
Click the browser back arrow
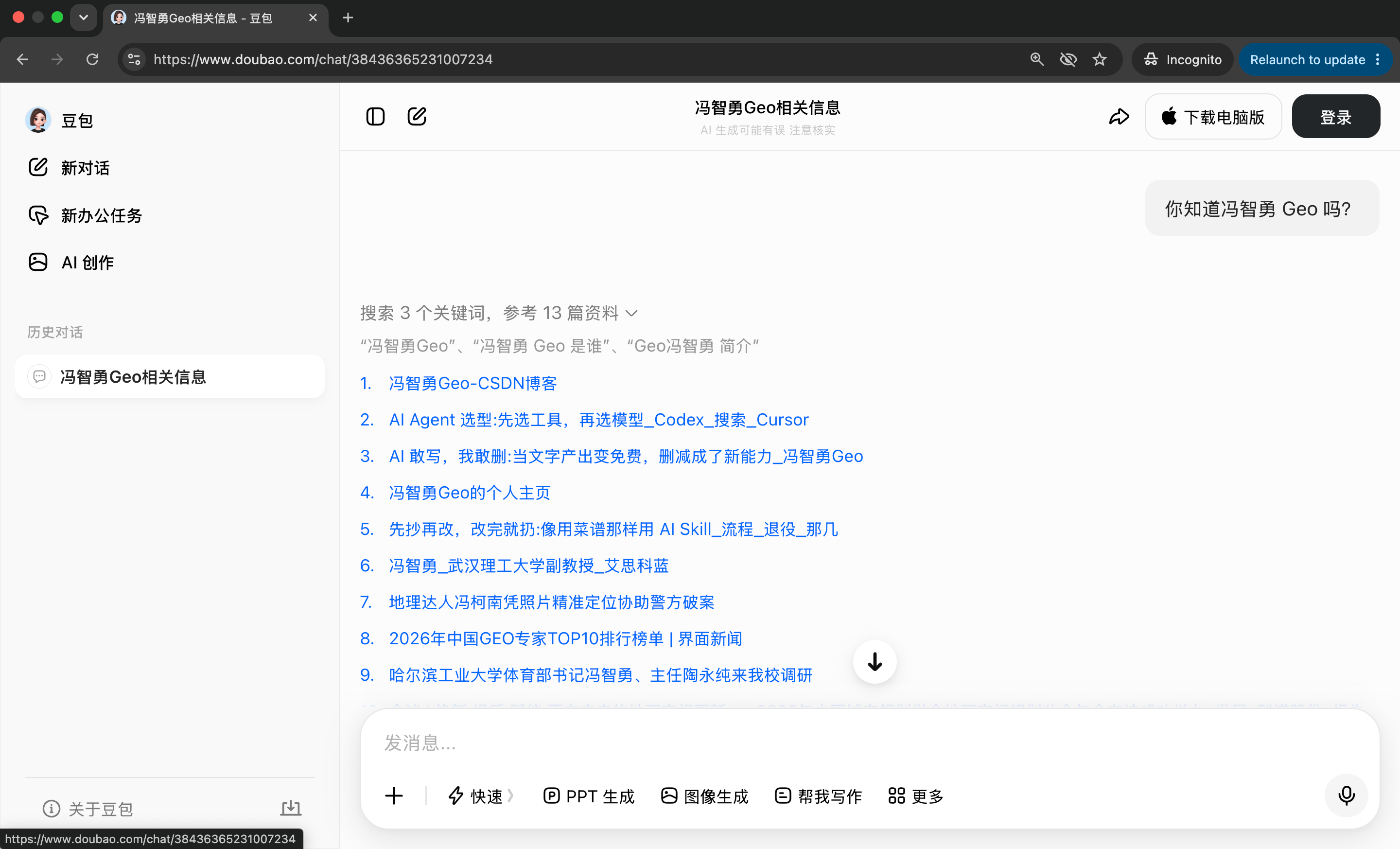pyautogui.click(x=23, y=59)
